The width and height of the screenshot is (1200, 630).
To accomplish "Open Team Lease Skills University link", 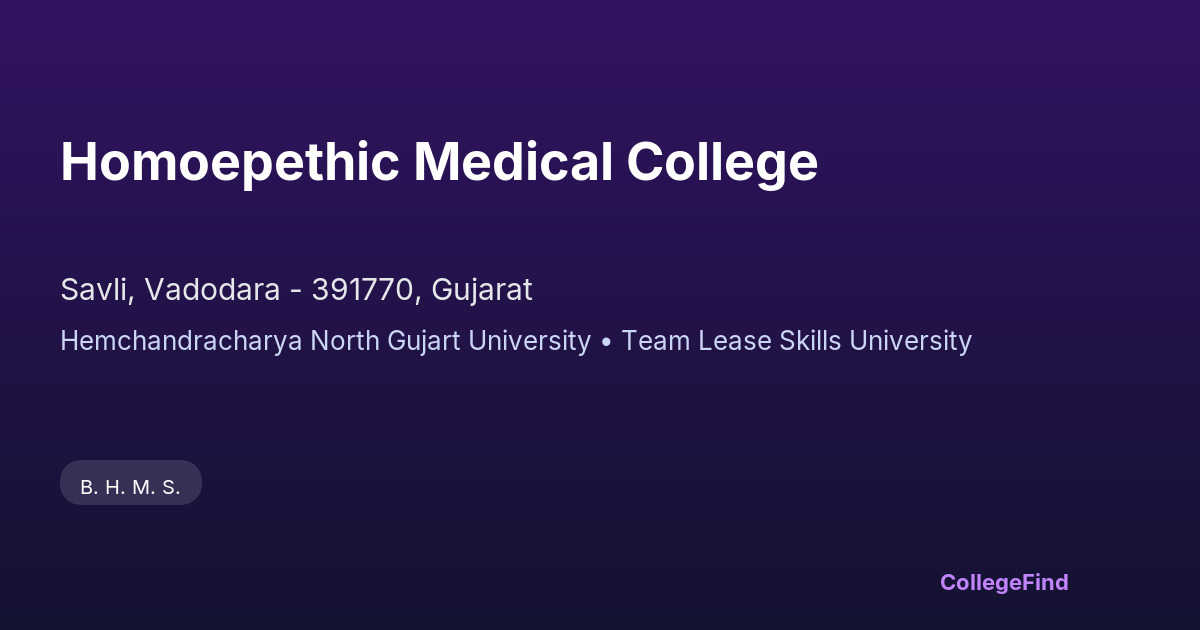I will point(796,341).
